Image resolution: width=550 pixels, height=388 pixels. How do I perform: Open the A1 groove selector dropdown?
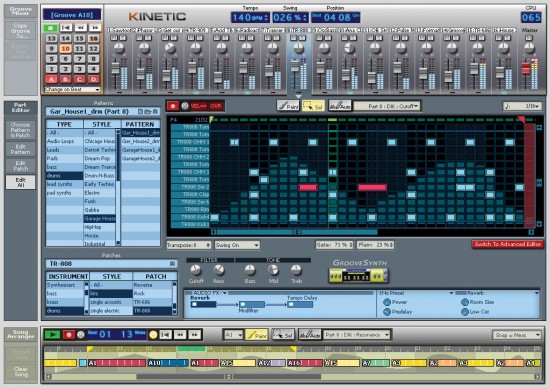233,335
